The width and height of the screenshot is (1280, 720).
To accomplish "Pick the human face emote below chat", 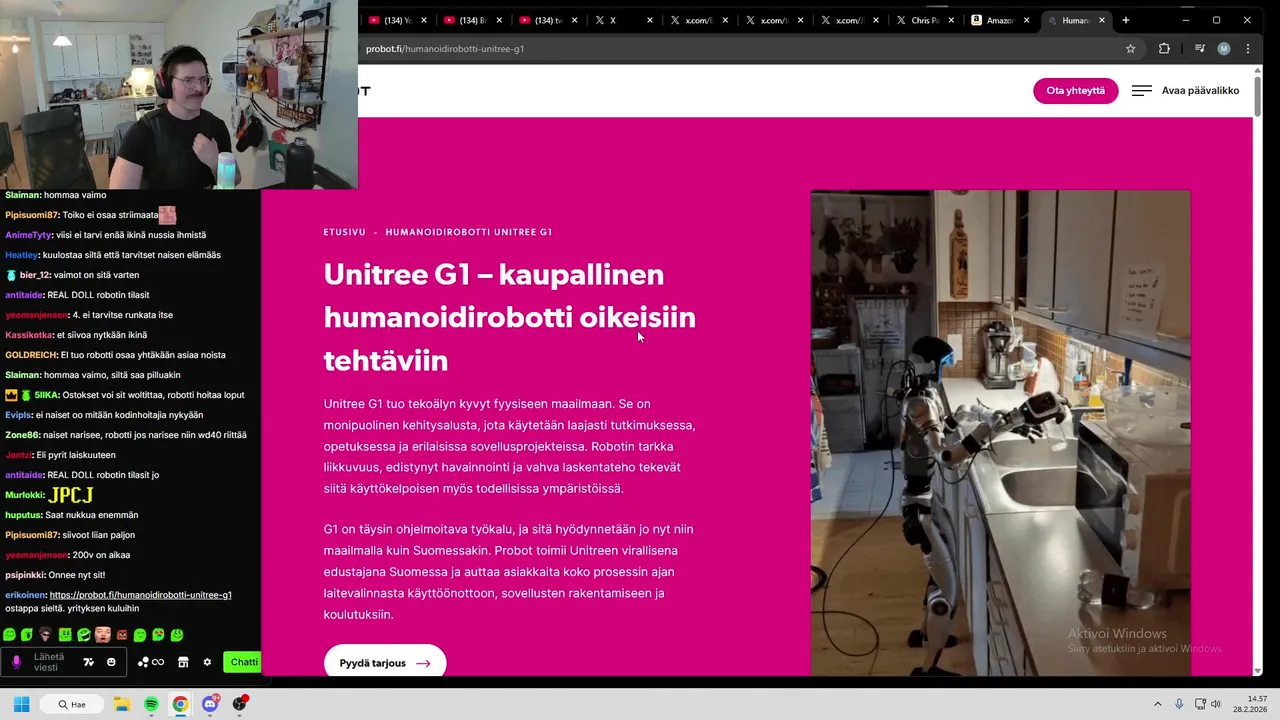I will point(102,635).
